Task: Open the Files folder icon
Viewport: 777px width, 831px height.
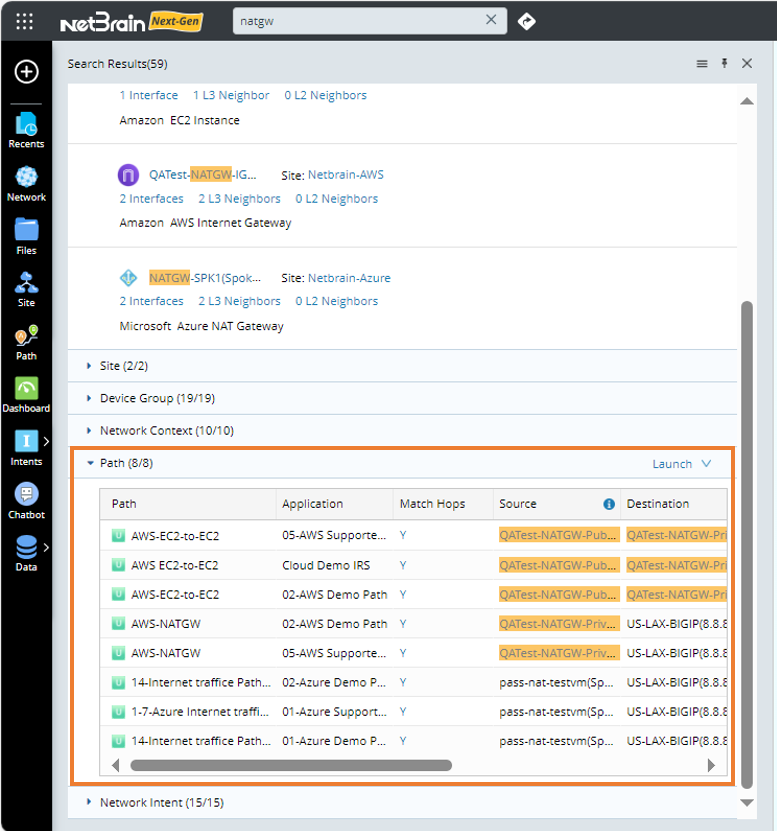Action: tap(26, 236)
